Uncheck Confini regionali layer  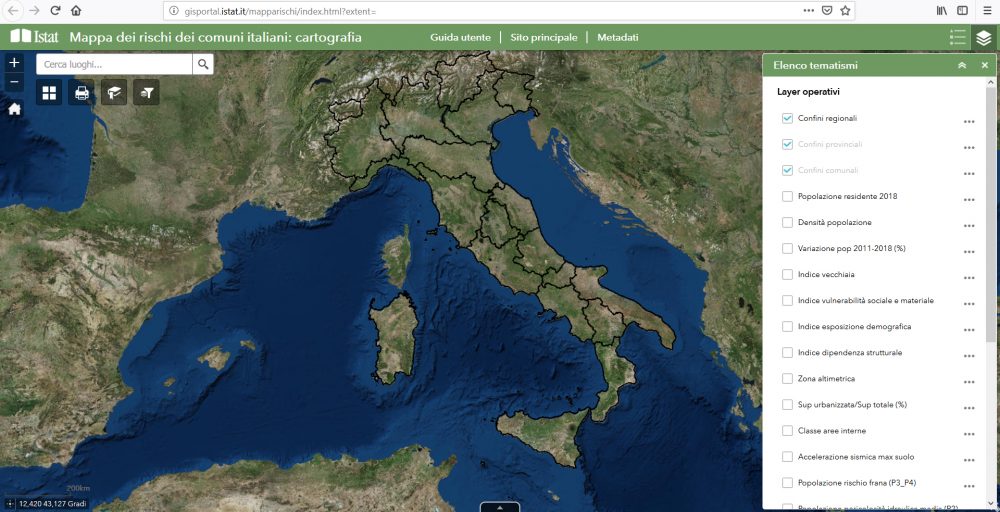[787, 118]
